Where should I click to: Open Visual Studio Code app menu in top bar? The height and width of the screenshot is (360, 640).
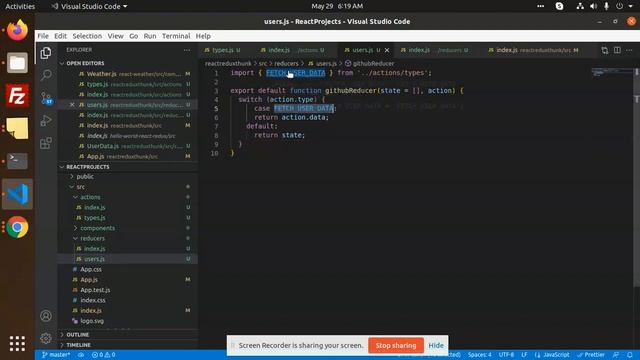(89, 6)
